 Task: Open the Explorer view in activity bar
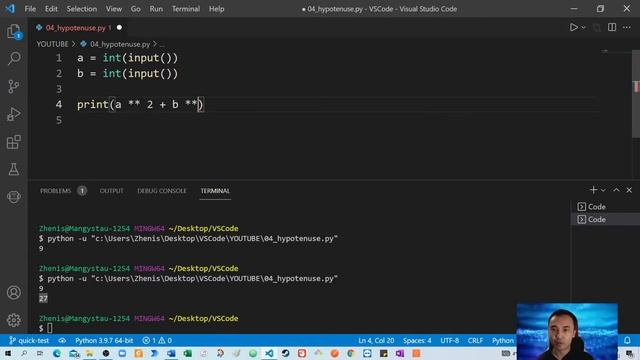(13, 32)
